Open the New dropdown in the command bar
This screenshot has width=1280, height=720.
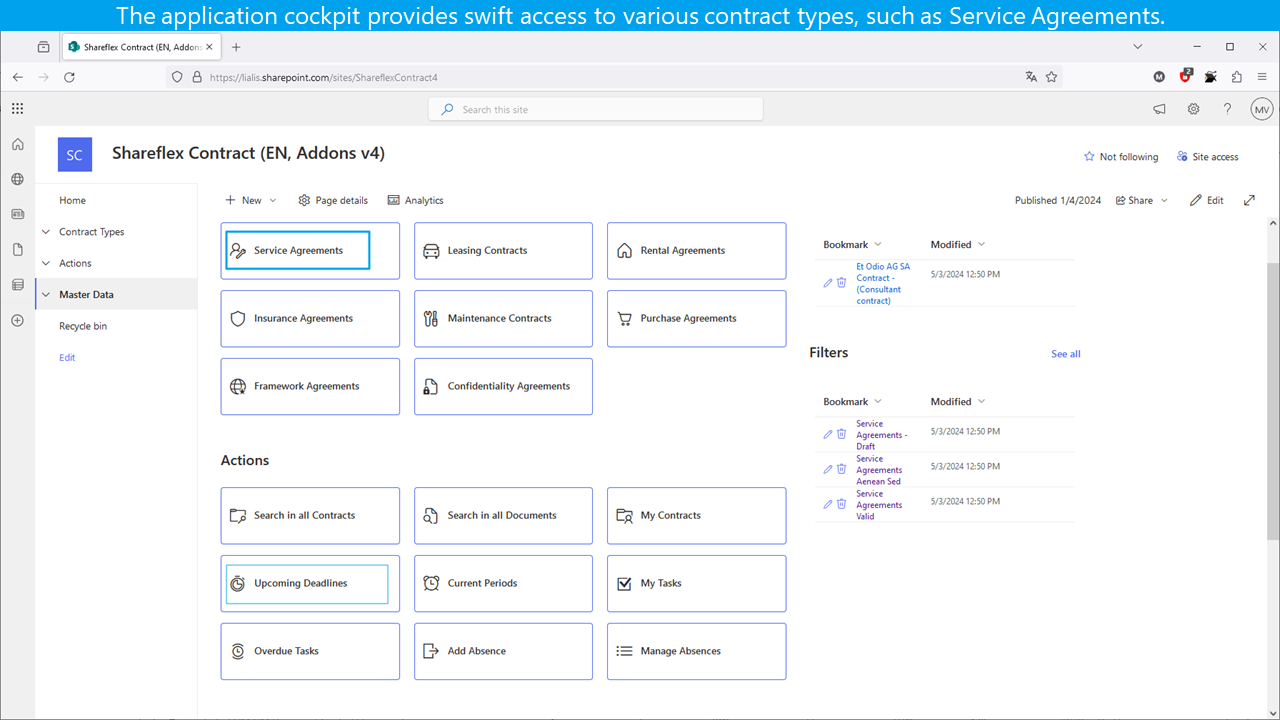pyautogui.click(x=251, y=200)
